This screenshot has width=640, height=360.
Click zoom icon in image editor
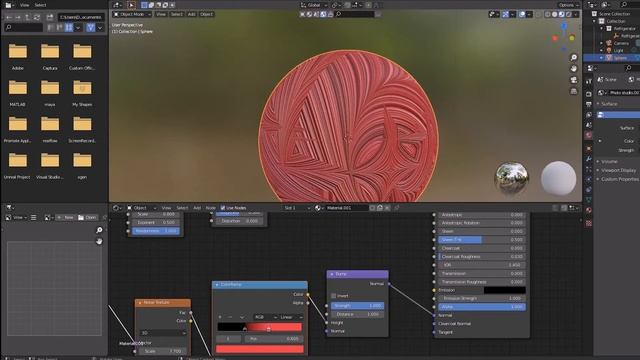[99, 230]
